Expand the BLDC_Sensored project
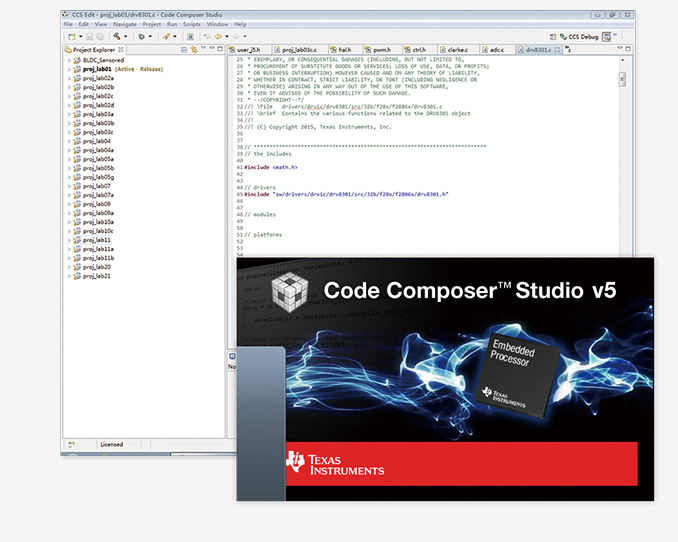 click(x=69, y=60)
